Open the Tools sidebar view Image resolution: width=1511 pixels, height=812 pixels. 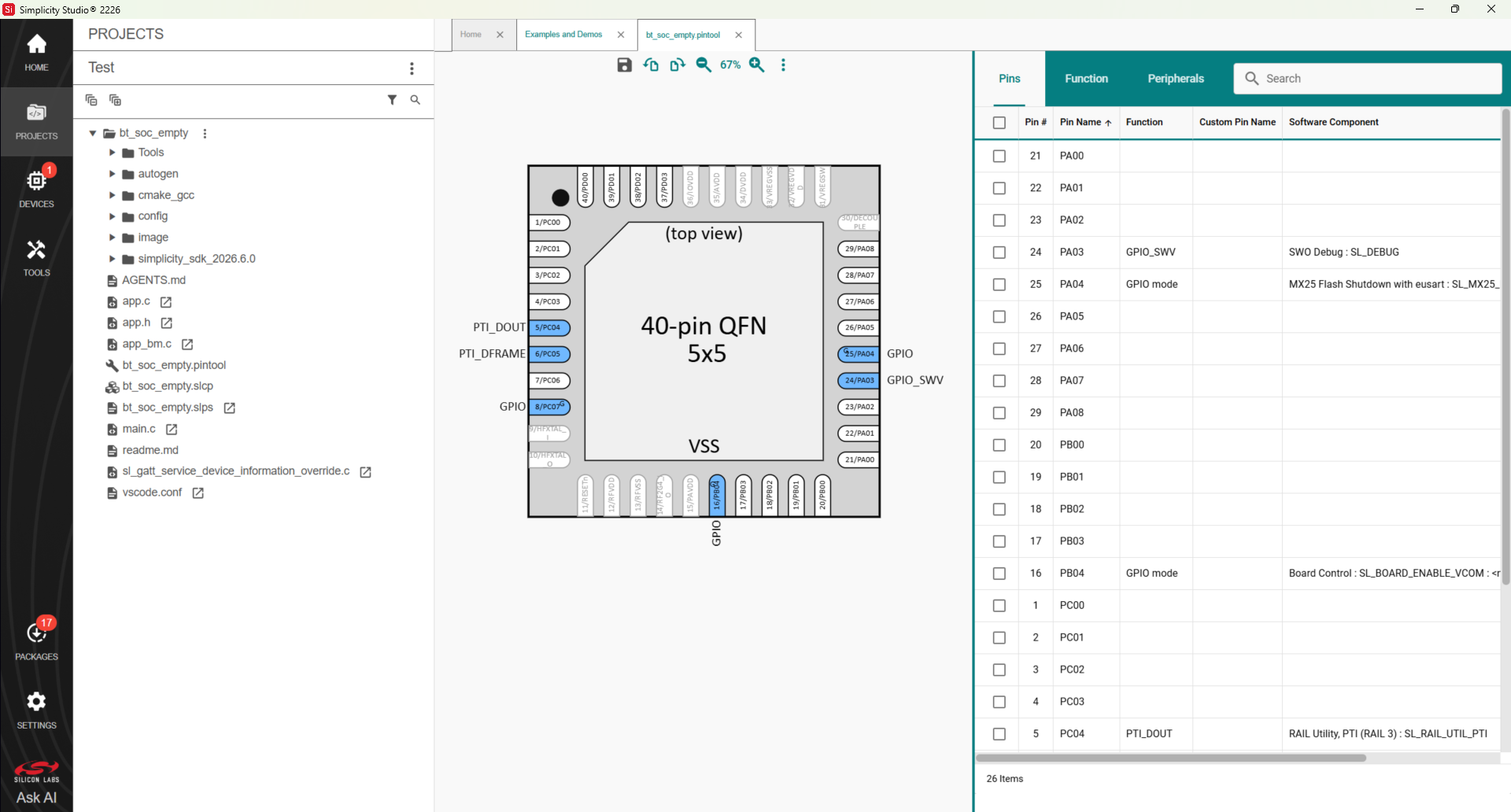[36, 258]
